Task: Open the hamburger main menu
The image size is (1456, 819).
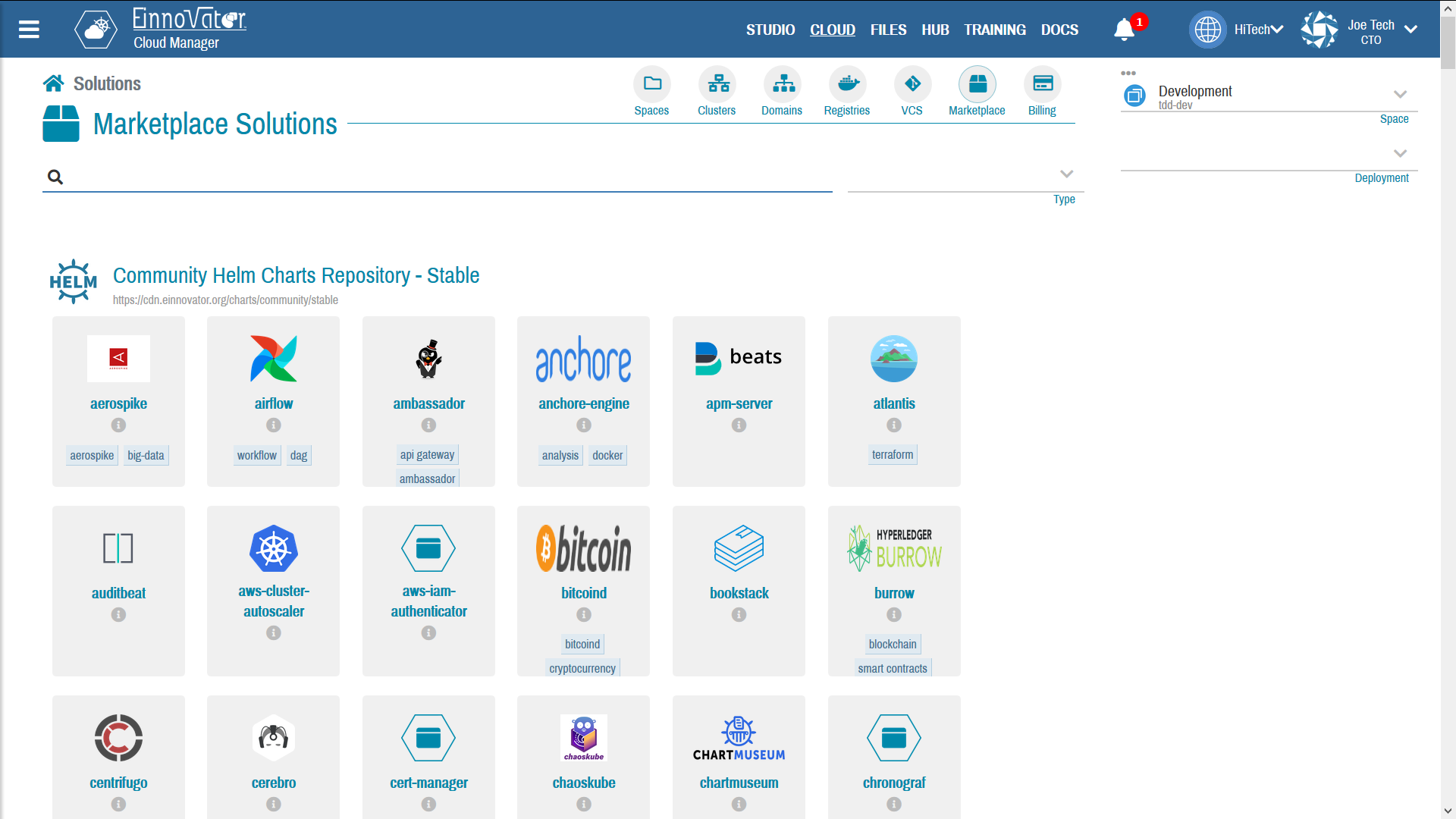Action: click(29, 30)
